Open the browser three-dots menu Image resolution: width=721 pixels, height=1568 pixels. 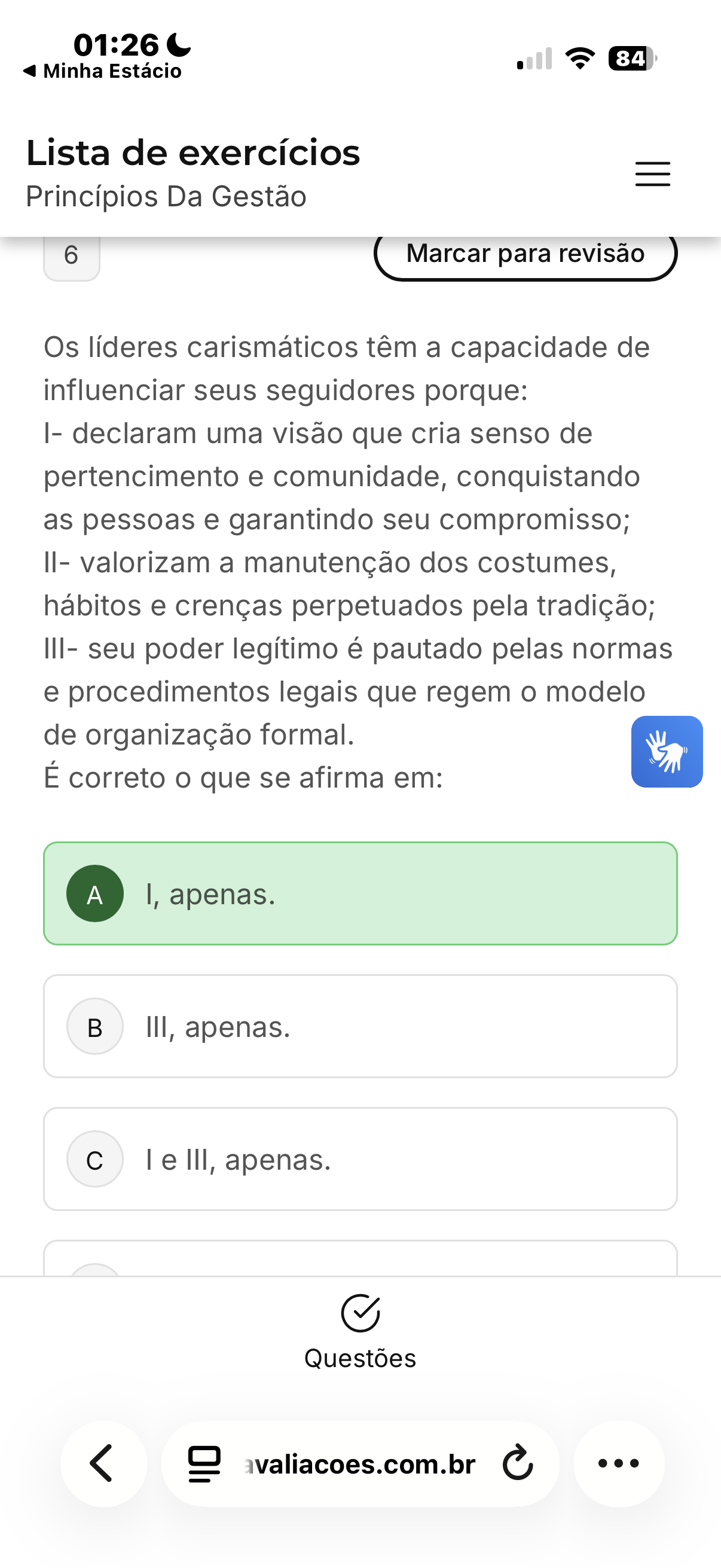pyautogui.click(x=618, y=1463)
